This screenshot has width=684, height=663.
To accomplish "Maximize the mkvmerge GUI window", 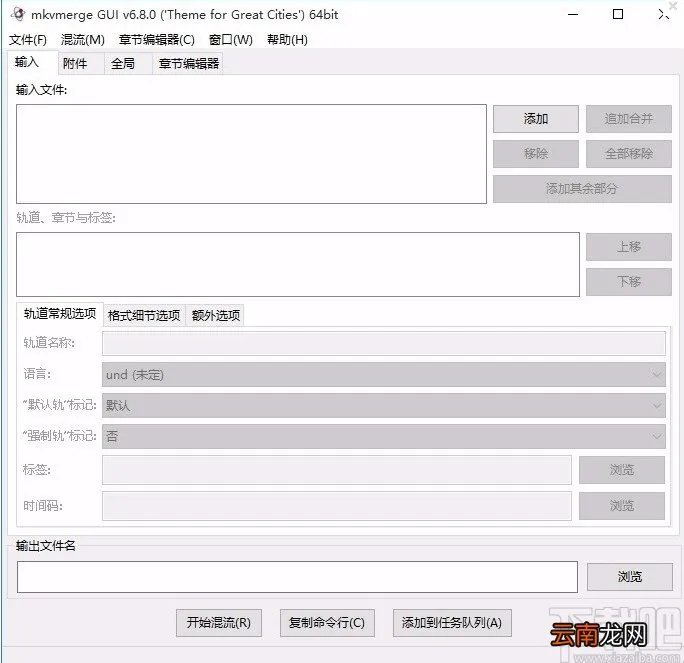I will click(x=618, y=14).
